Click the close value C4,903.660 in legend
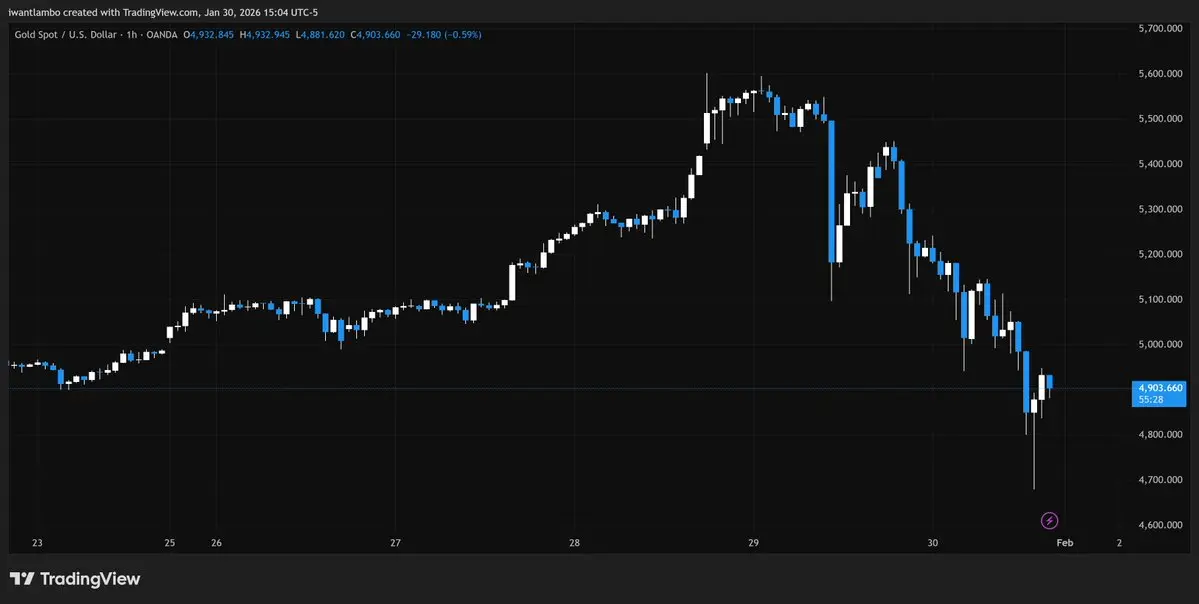The width and height of the screenshot is (1199, 604). click(375, 34)
